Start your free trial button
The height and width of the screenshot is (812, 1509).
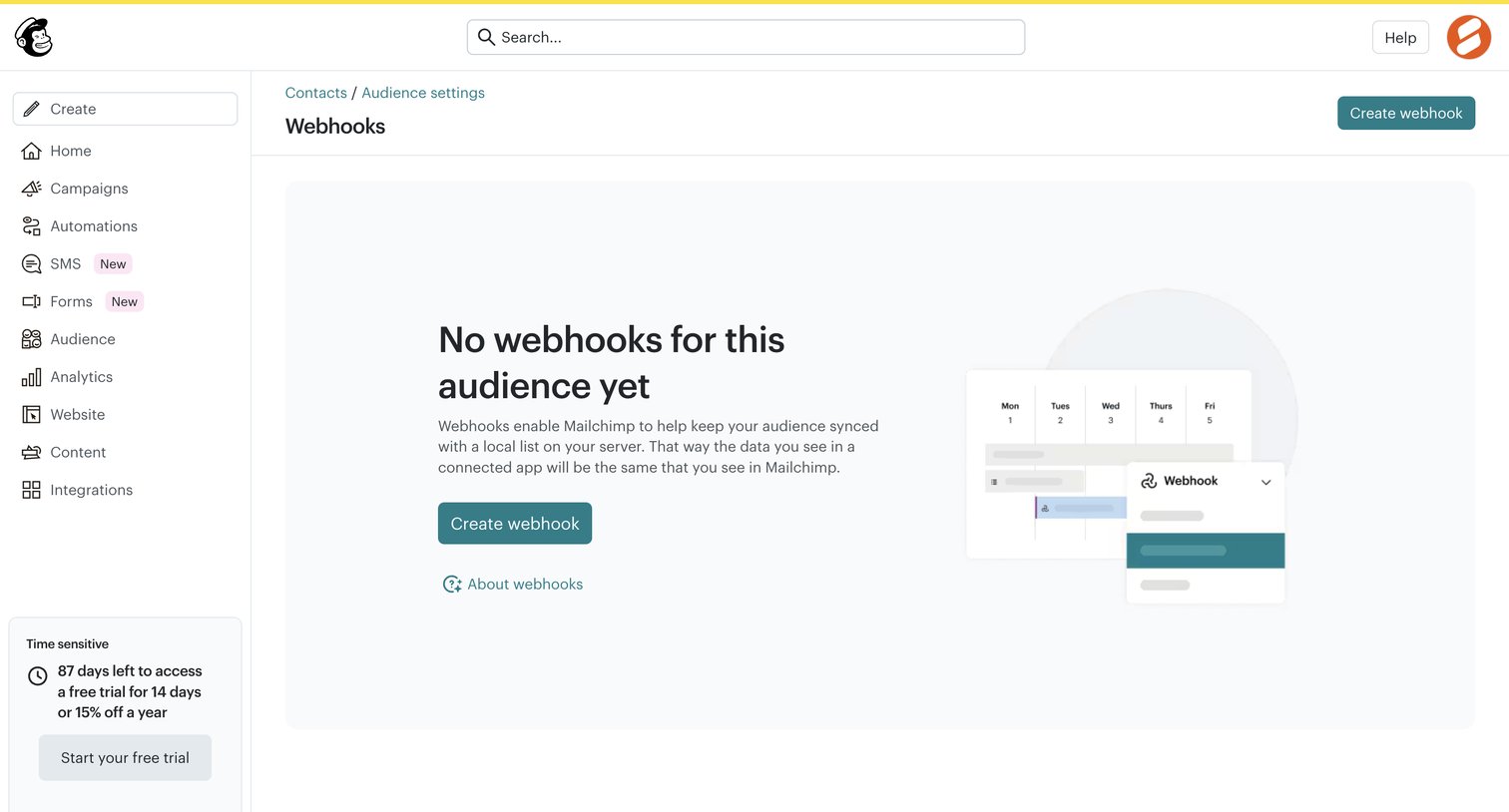tap(125, 758)
